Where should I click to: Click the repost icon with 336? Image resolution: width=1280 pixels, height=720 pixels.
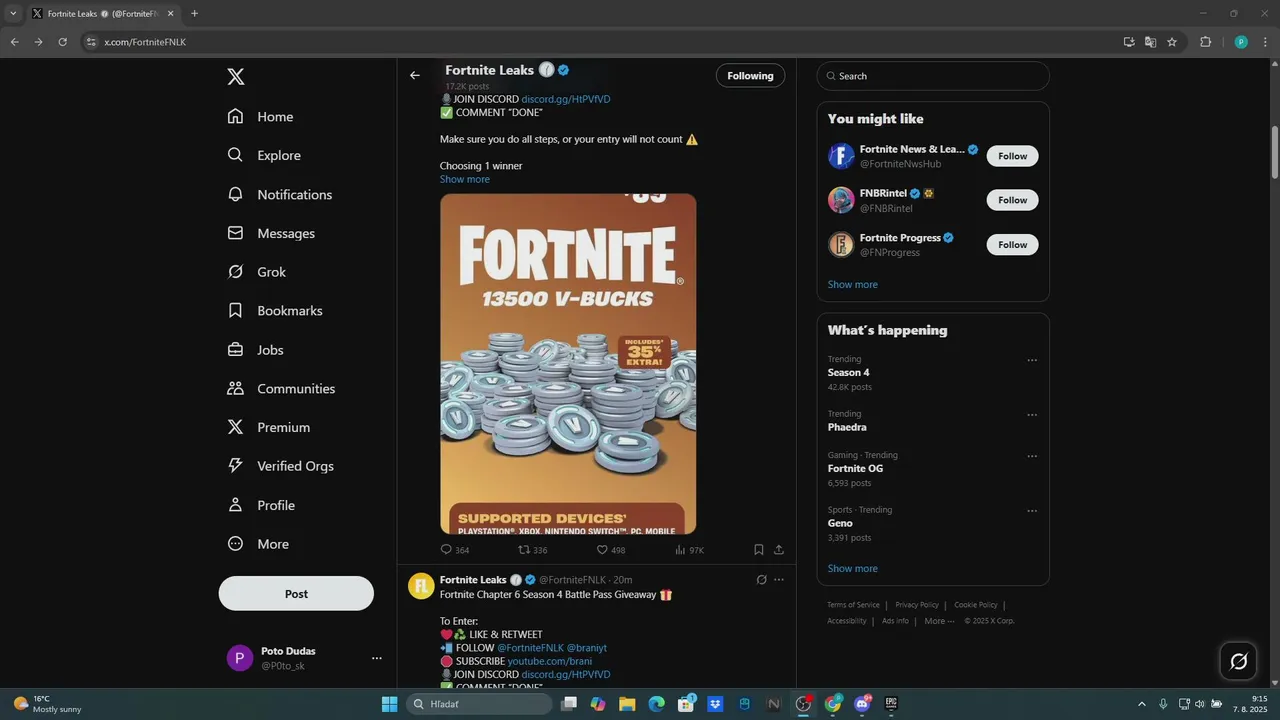click(x=524, y=550)
